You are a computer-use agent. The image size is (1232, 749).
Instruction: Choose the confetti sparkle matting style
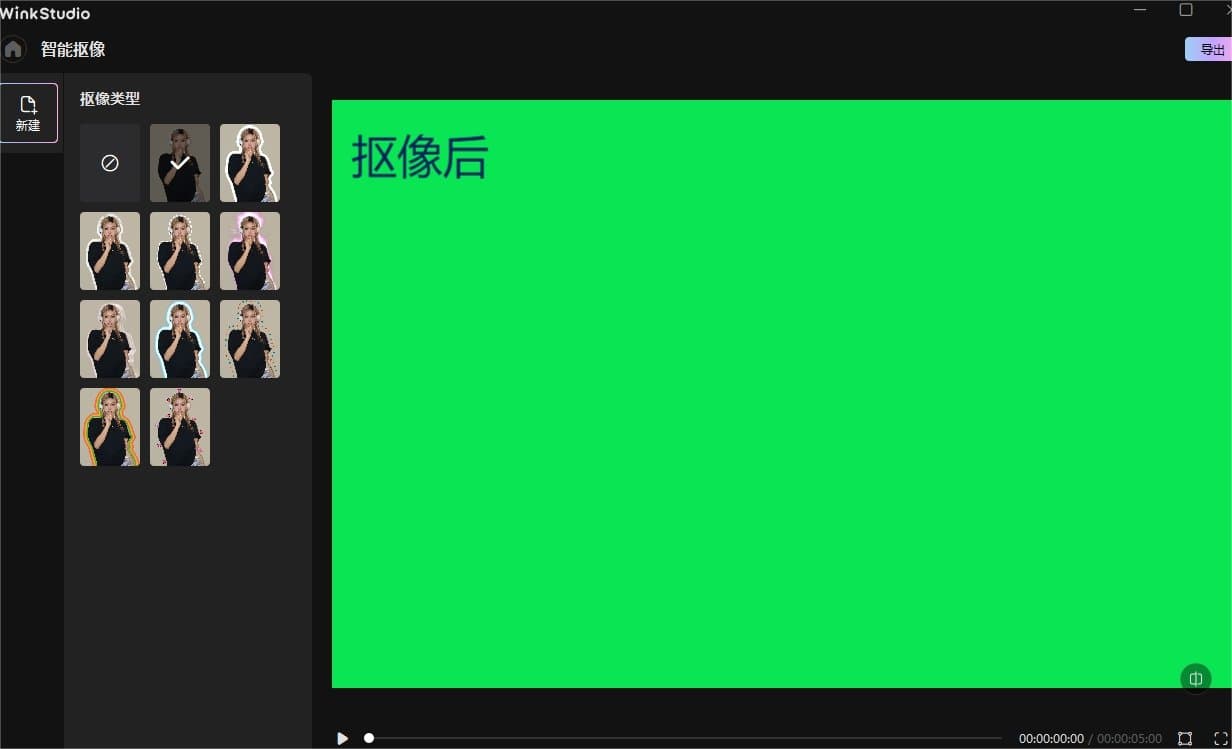pyautogui.click(x=250, y=339)
